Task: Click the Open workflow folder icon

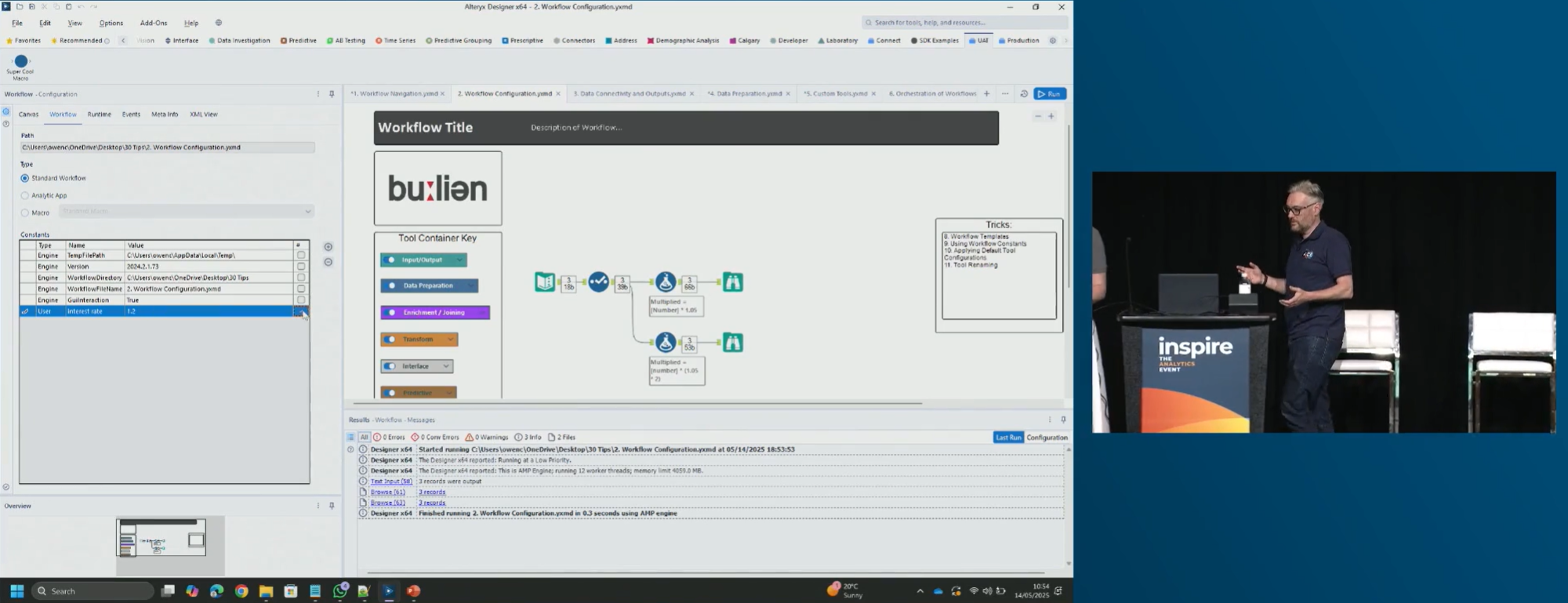Action: [20, 6]
